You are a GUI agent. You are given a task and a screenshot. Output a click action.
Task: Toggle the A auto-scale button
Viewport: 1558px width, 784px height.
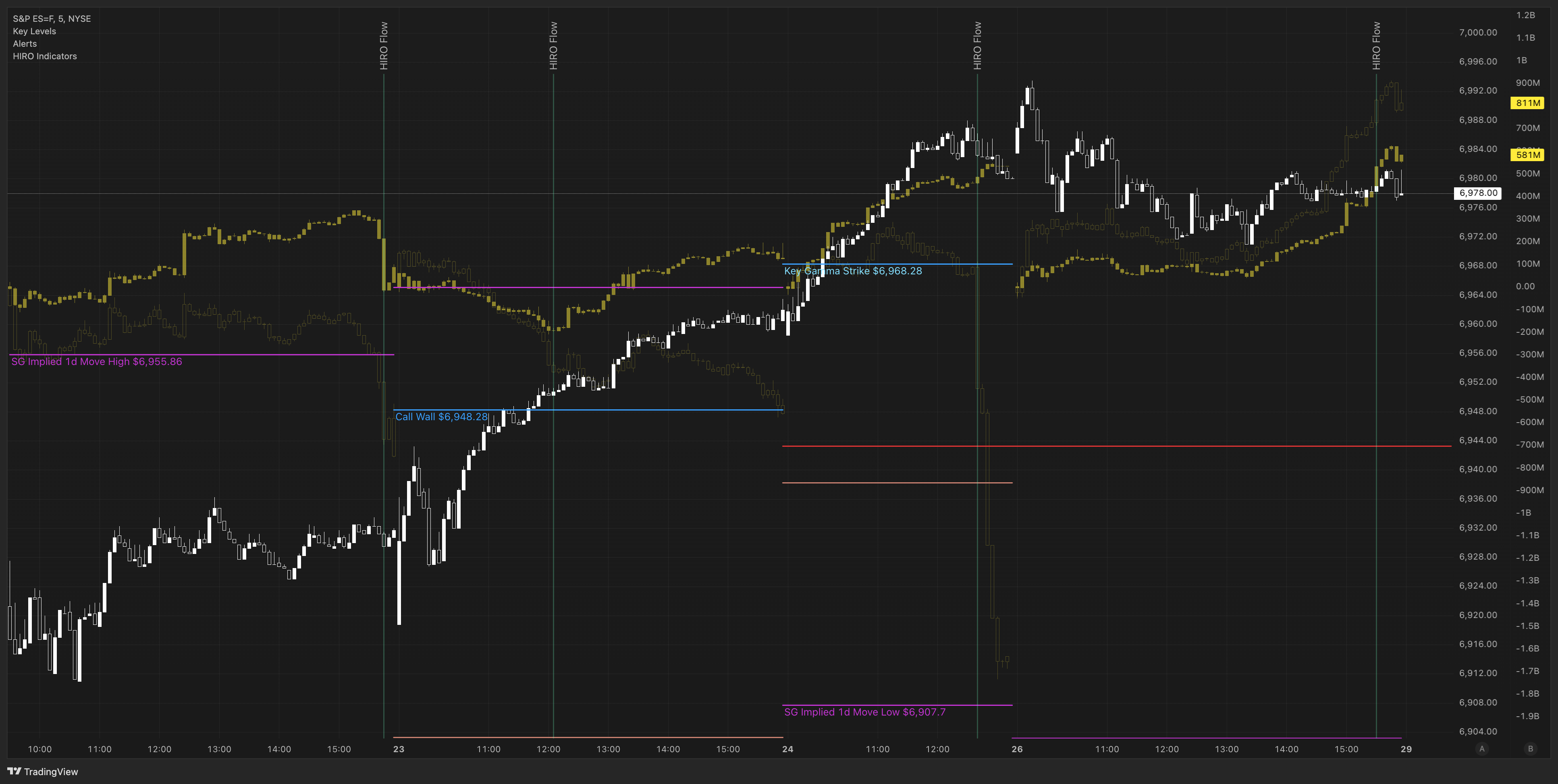1482,749
